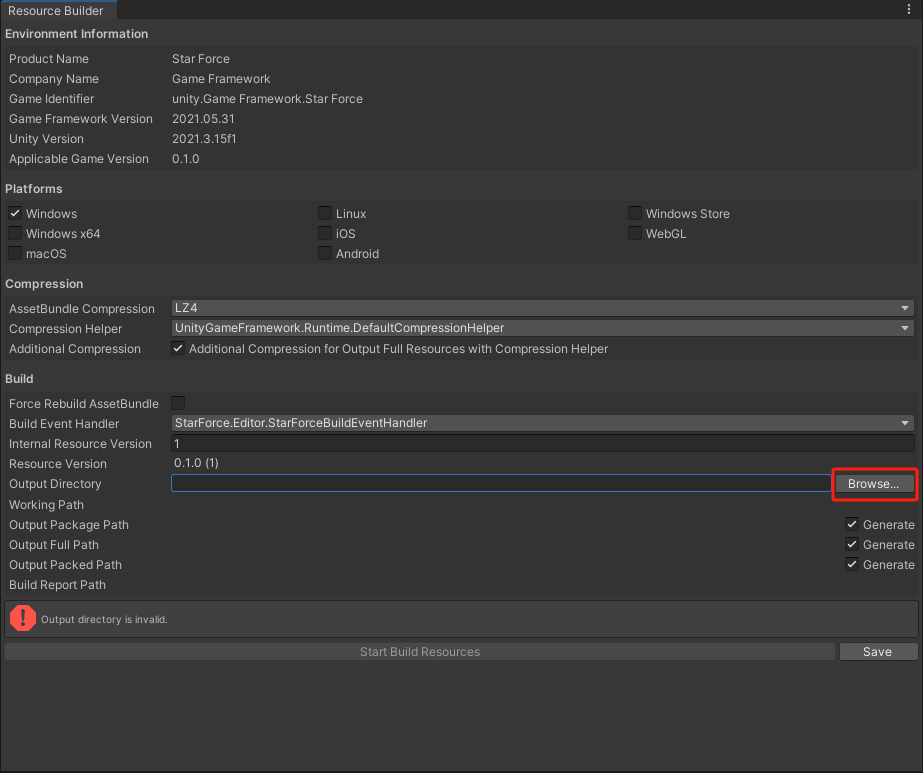Click the Save button
Image resolution: width=923 pixels, height=773 pixels.
coord(877,651)
